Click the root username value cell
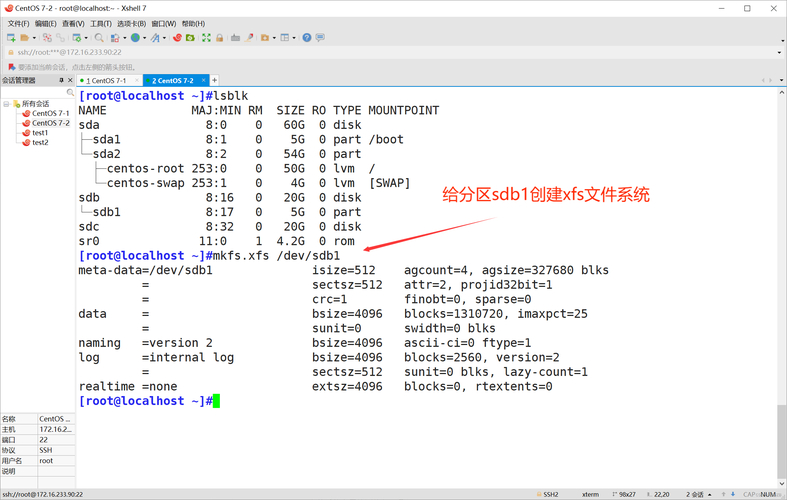The image size is (787, 500). (x=56, y=461)
